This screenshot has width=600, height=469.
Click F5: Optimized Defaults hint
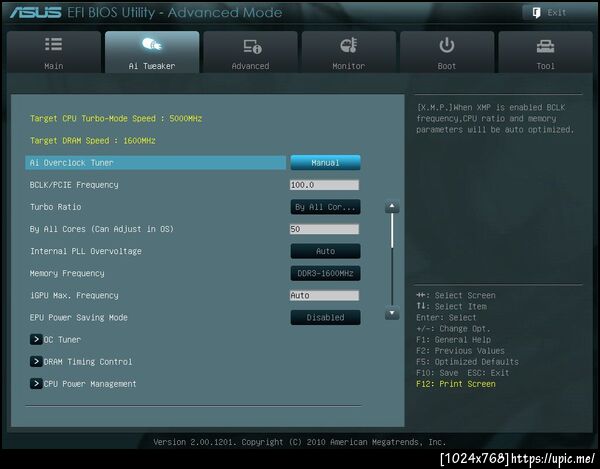click(468, 362)
